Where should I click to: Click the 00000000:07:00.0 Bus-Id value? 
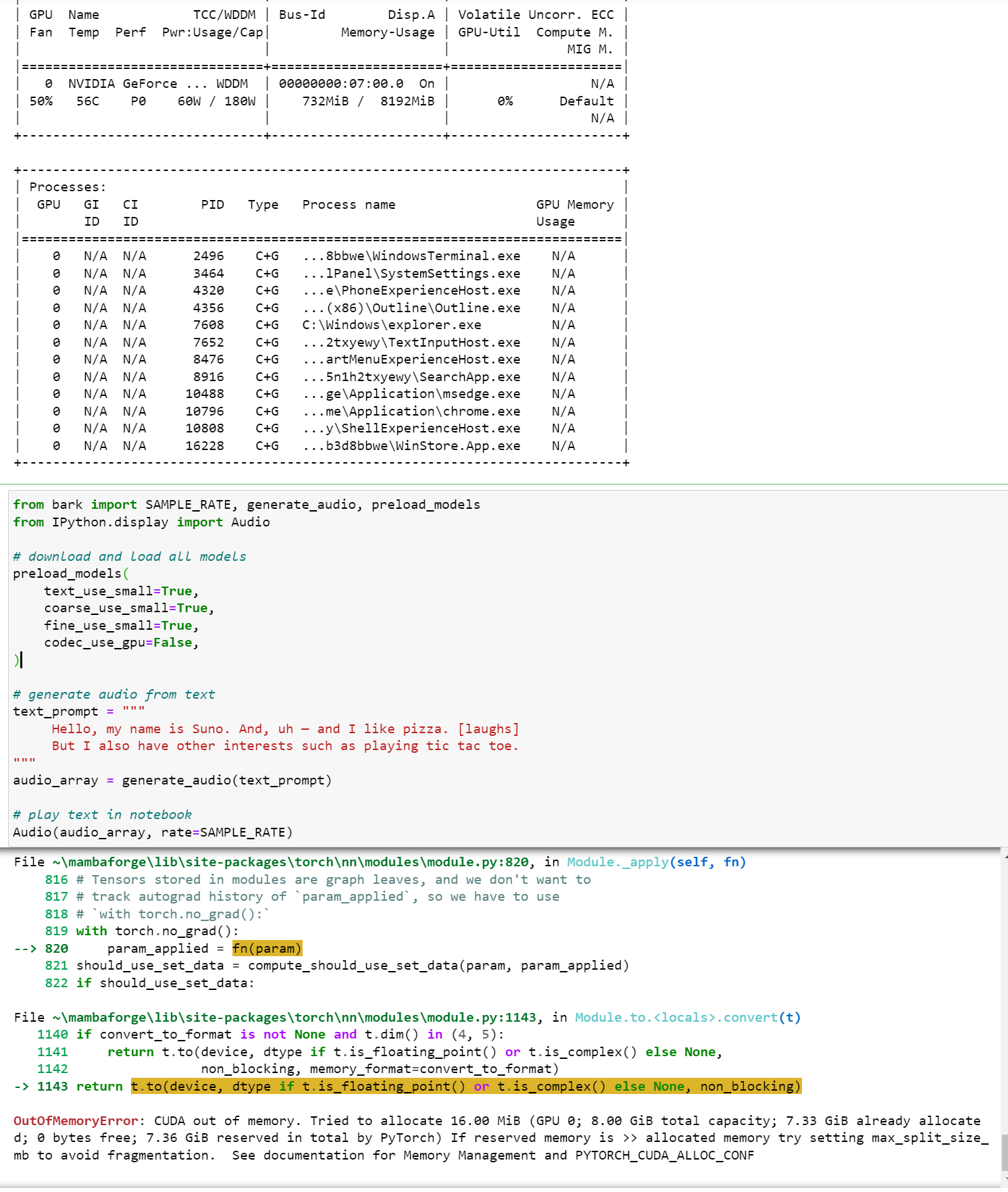341,84
